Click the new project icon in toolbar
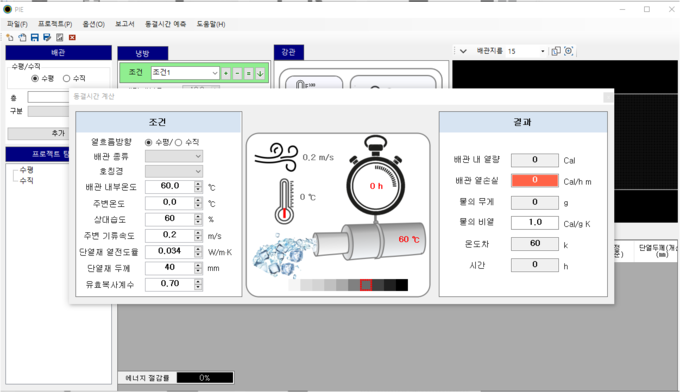The height and width of the screenshot is (392, 680). click(x=10, y=38)
